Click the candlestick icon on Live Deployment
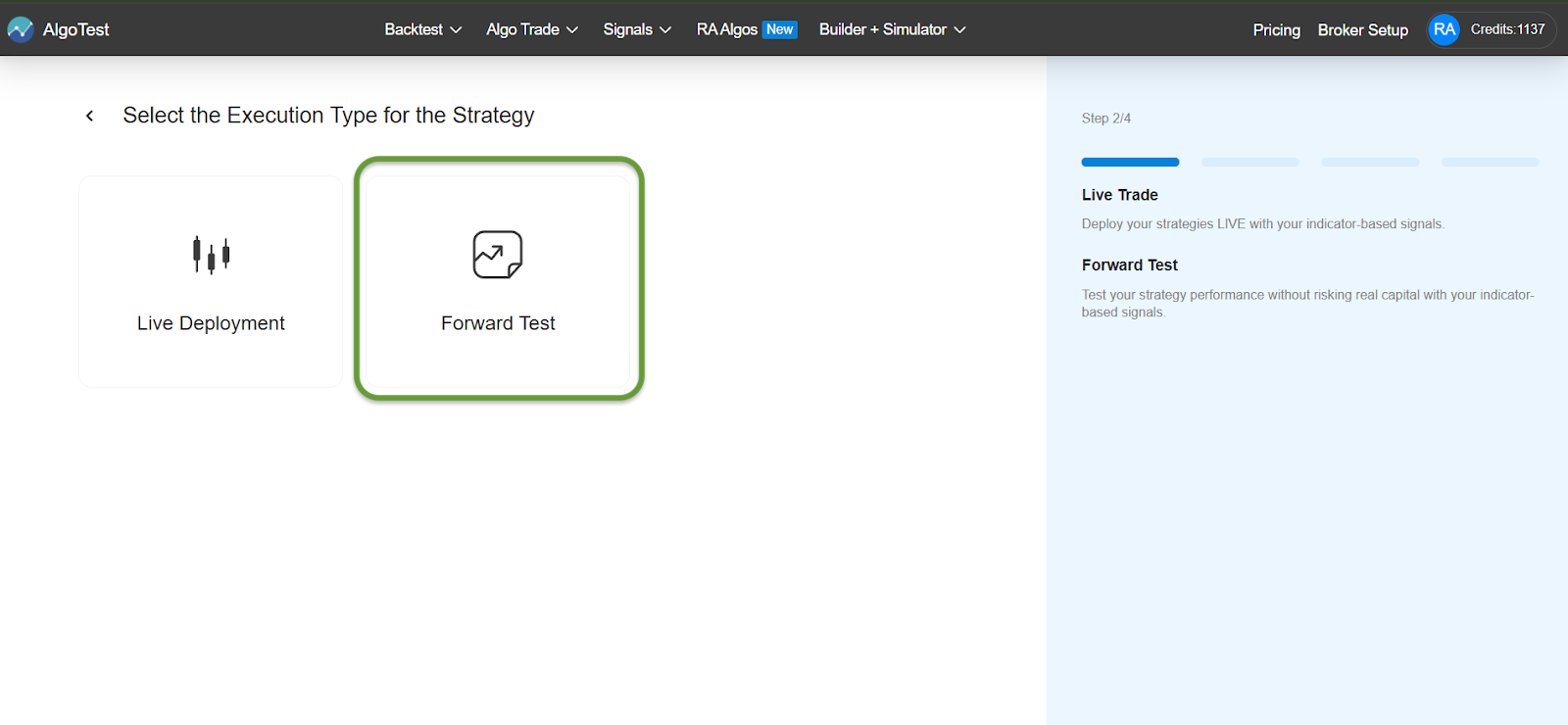The height and width of the screenshot is (725, 1568). pyautogui.click(x=211, y=255)
